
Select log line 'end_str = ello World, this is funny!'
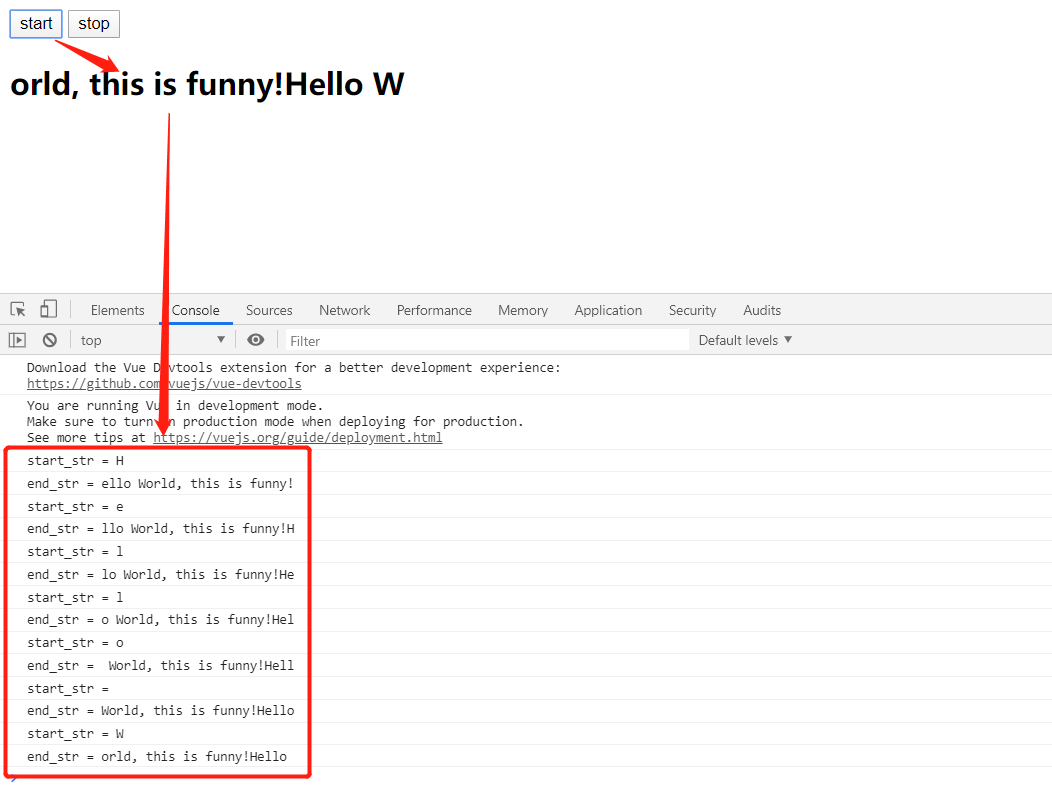click(x=160, y=484)
